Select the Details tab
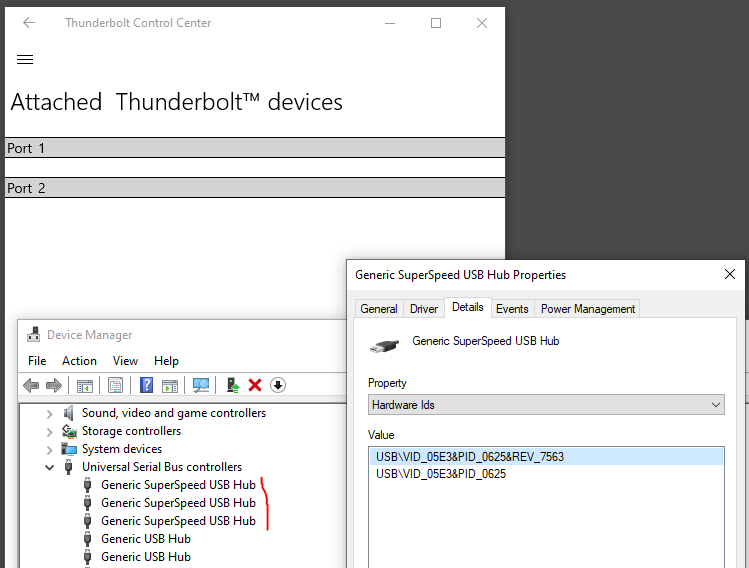 [x=468, y=307]
